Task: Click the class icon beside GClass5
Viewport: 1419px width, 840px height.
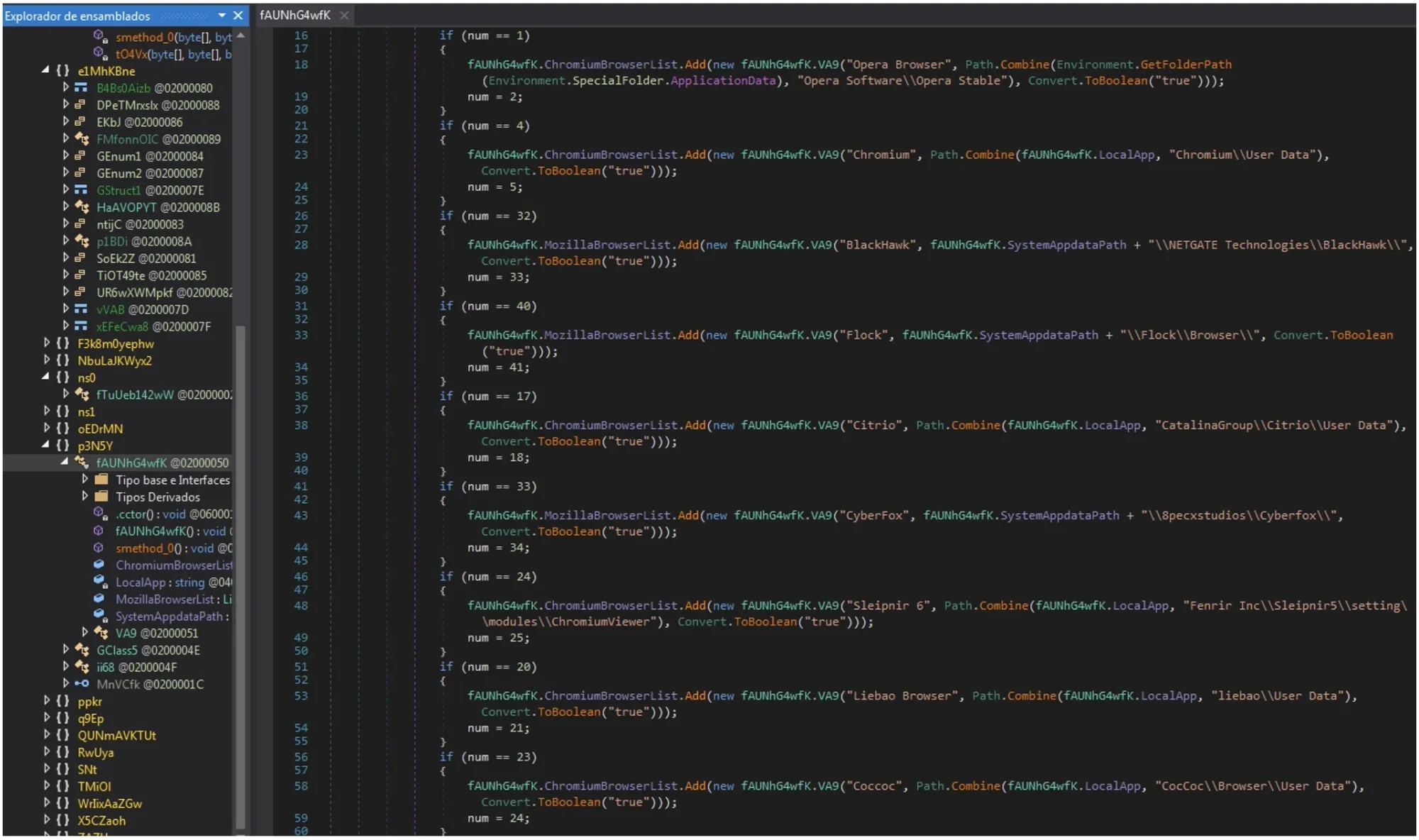Action: click(82, 650)
